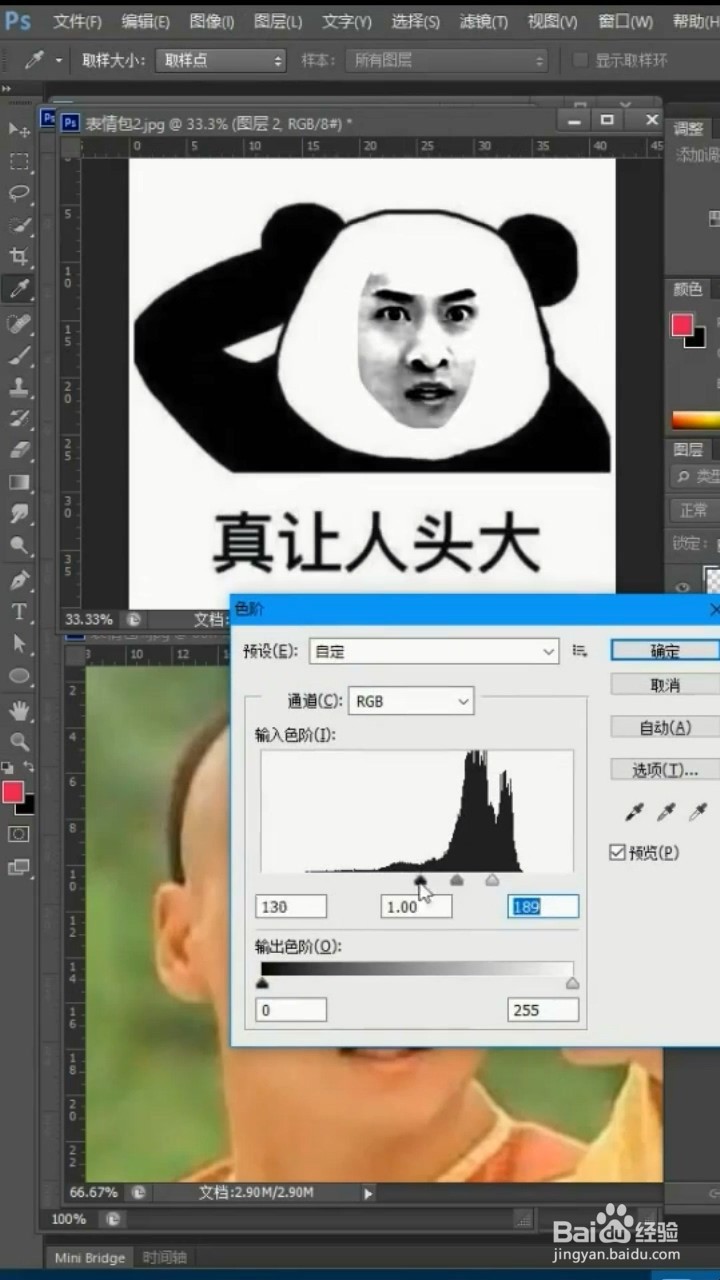The height and width of the screenshot is (1280, 720).
Task: Click the midtone value field 1.00
Action: coord(416,907)
